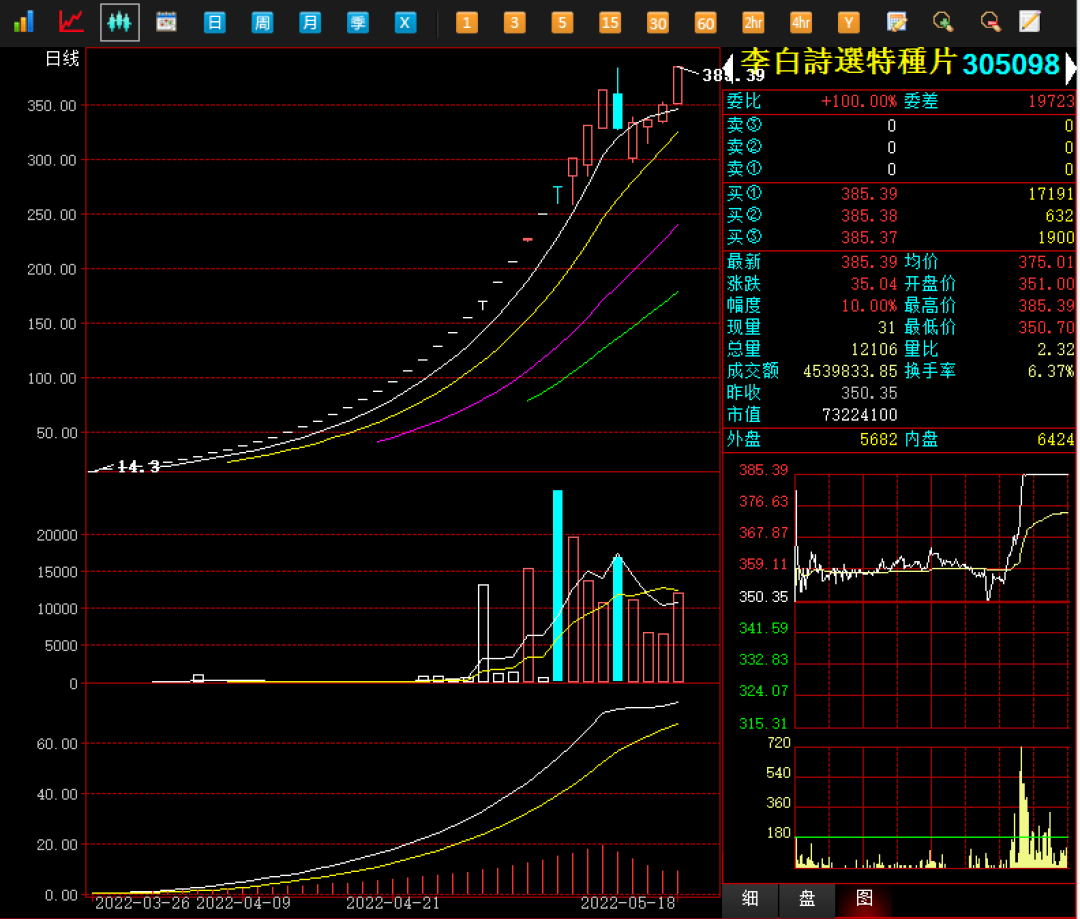Zoom out the chart with magnifier minus

(x=990, y=22)
